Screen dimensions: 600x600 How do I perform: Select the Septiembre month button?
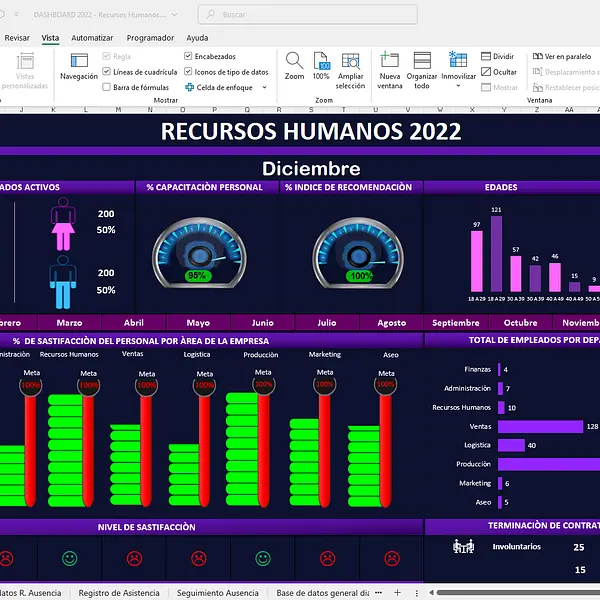(456, 323)
